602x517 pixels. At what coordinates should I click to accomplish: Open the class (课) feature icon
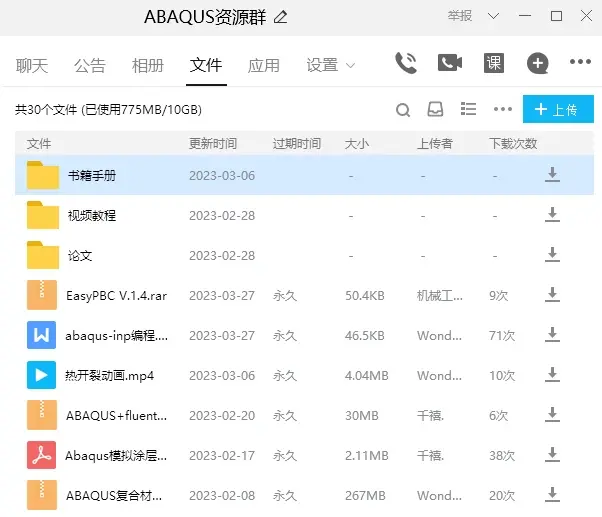tap(494, 63)
